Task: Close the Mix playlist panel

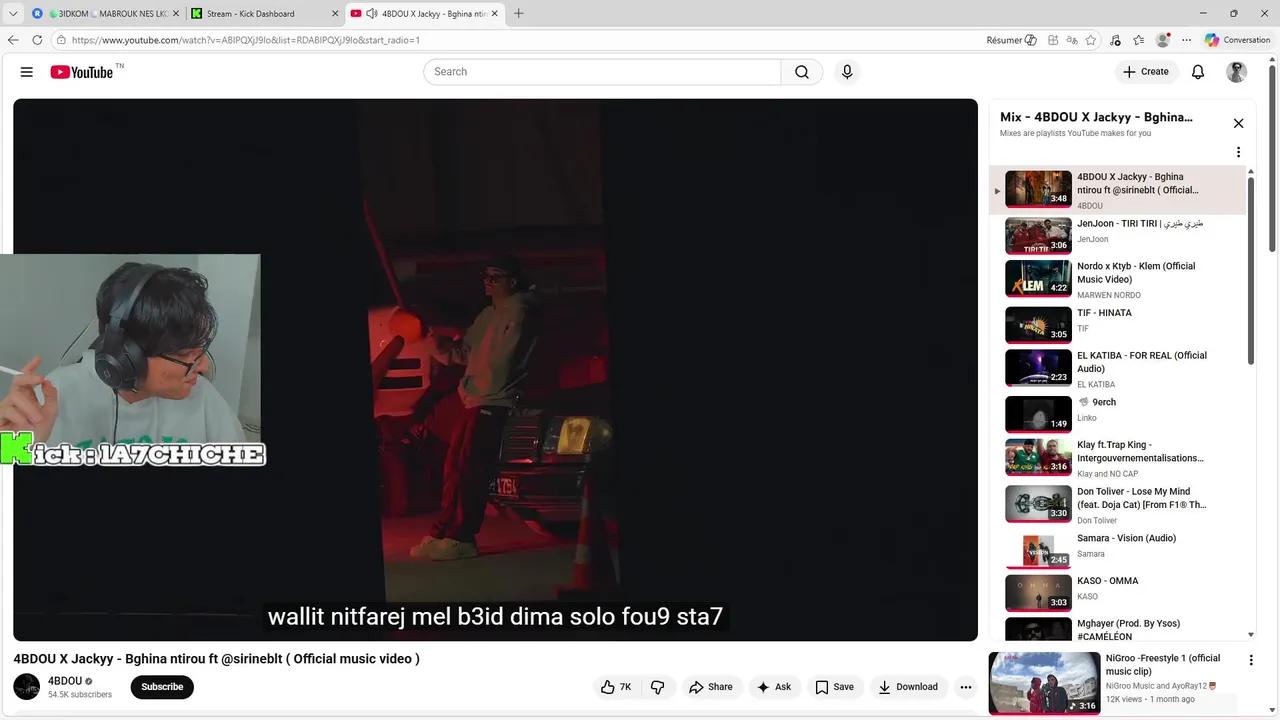Action: point(1238,123)
